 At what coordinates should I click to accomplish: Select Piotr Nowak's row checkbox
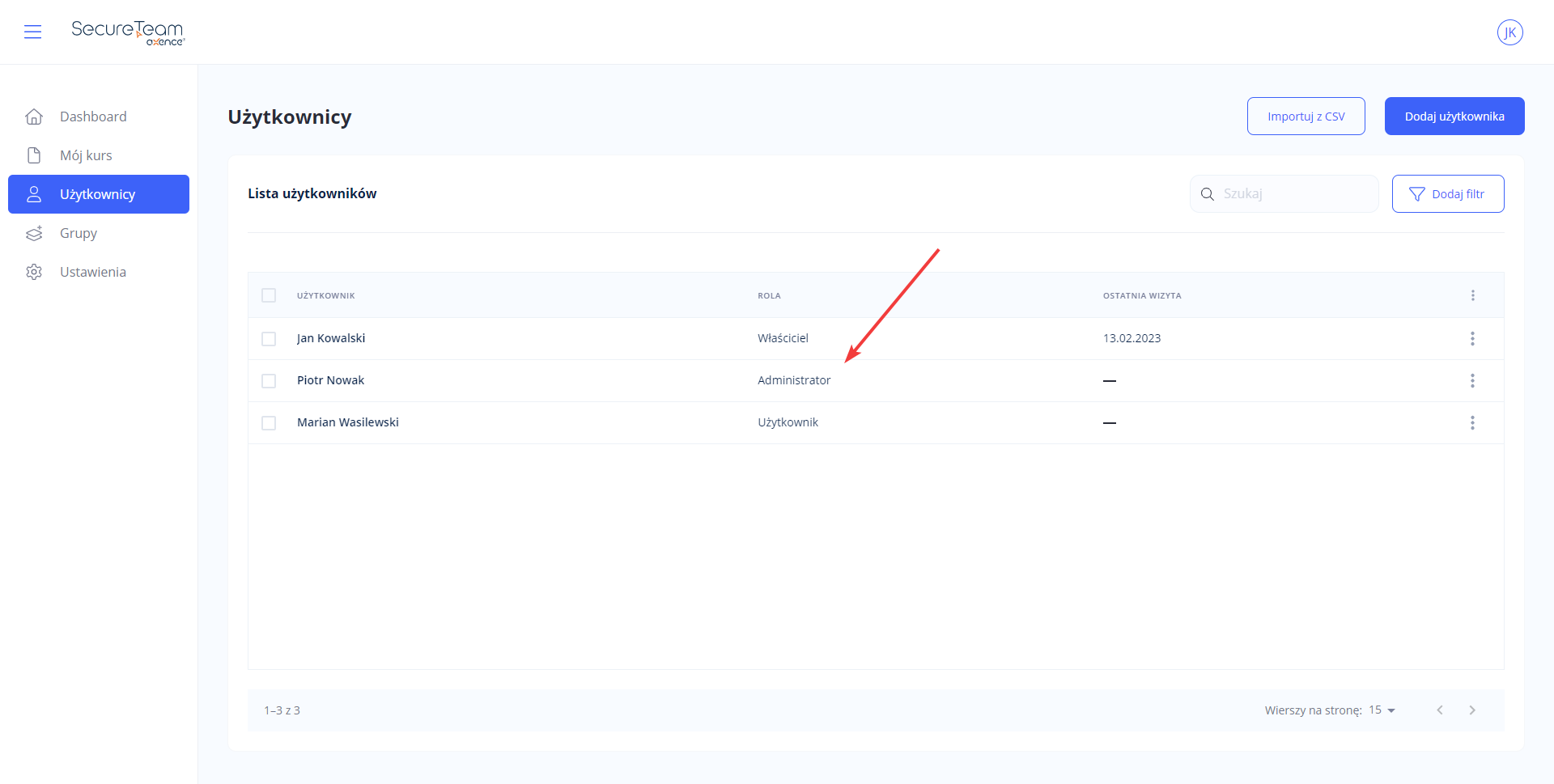(x=269, y=381)
